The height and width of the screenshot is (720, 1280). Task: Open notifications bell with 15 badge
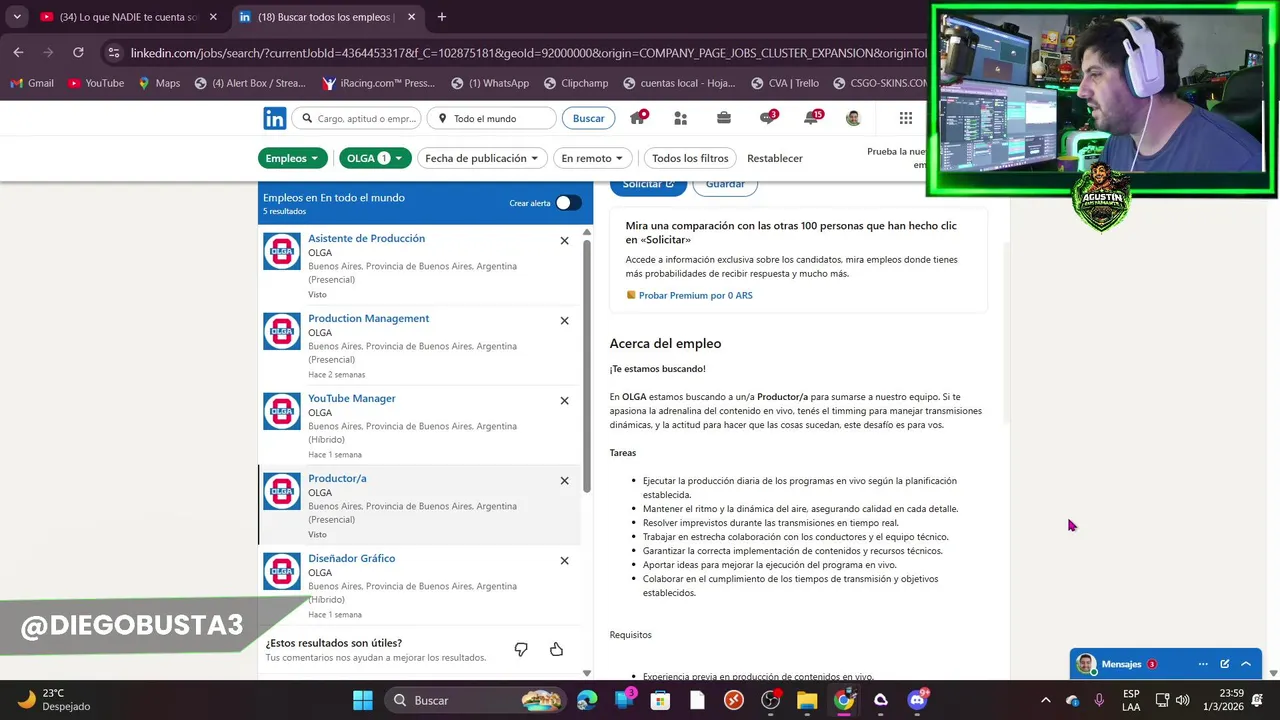[812, 118]
